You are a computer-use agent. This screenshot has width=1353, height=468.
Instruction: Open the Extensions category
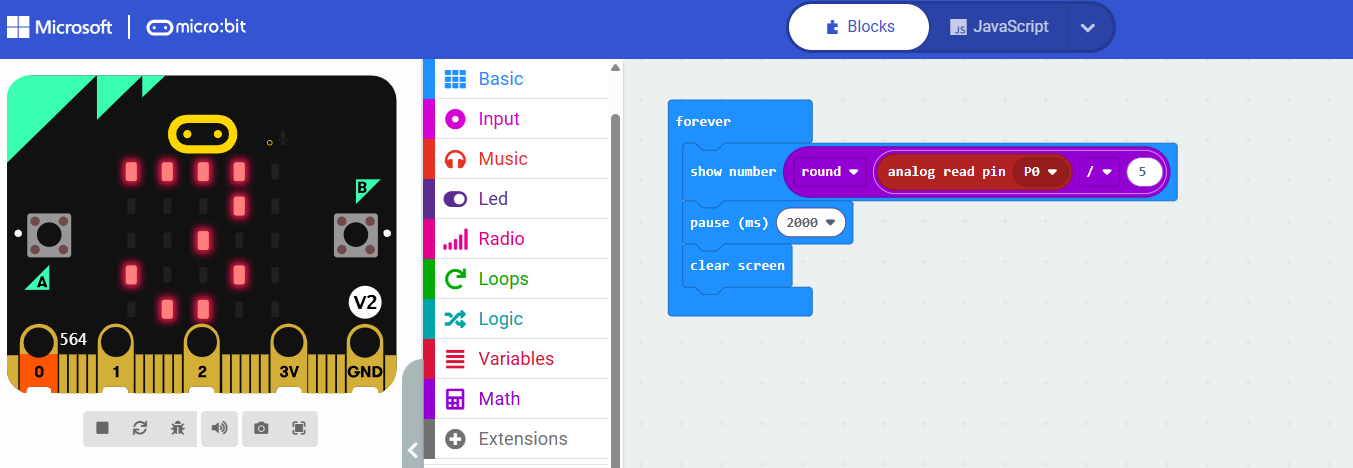pos(522,439)
